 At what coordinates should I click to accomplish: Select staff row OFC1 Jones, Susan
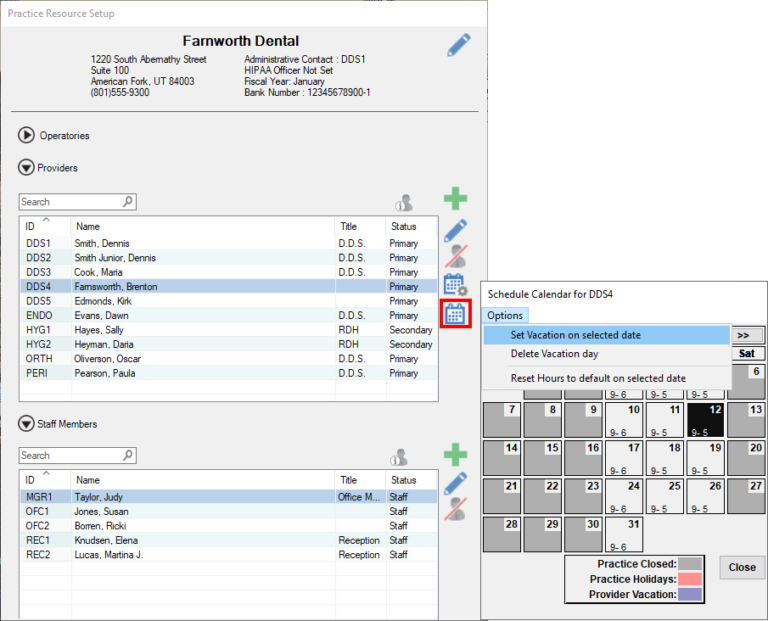tap(229, 511)
